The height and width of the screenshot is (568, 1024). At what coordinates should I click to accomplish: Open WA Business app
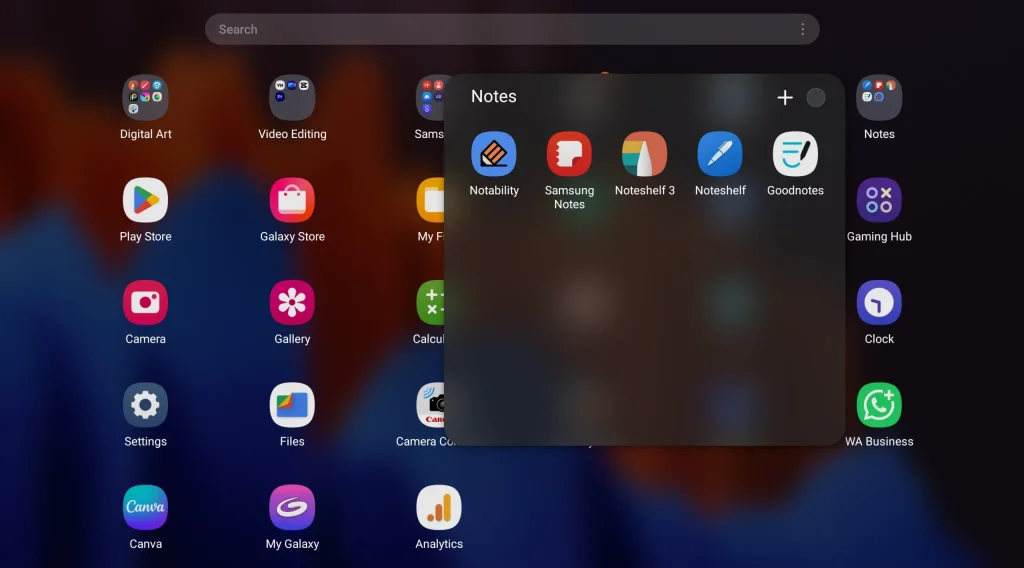point(879,405)
